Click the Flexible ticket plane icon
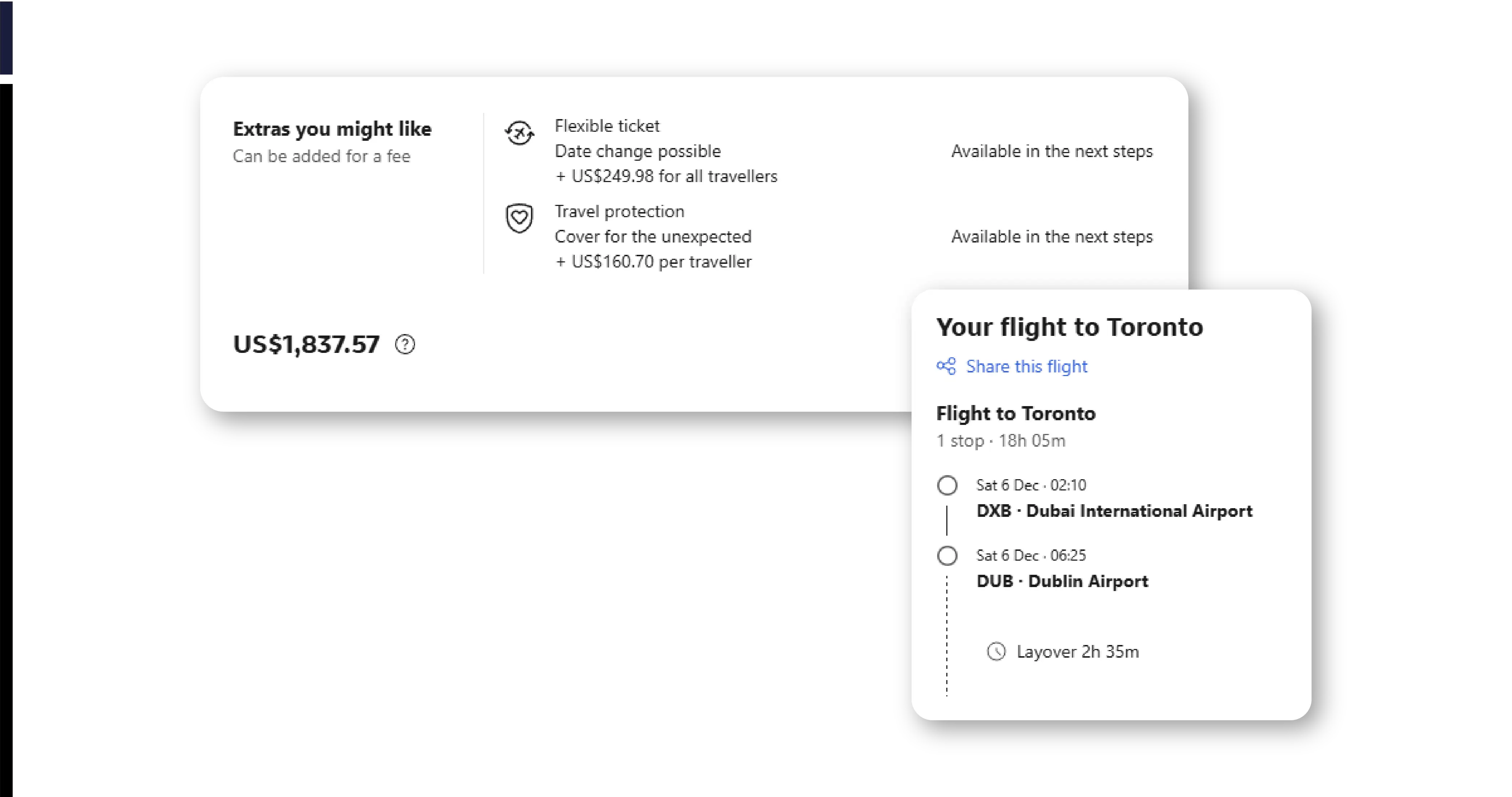The width and height of the screenshot is (1512, 797). pyautogui.click(x=519, y=133)
